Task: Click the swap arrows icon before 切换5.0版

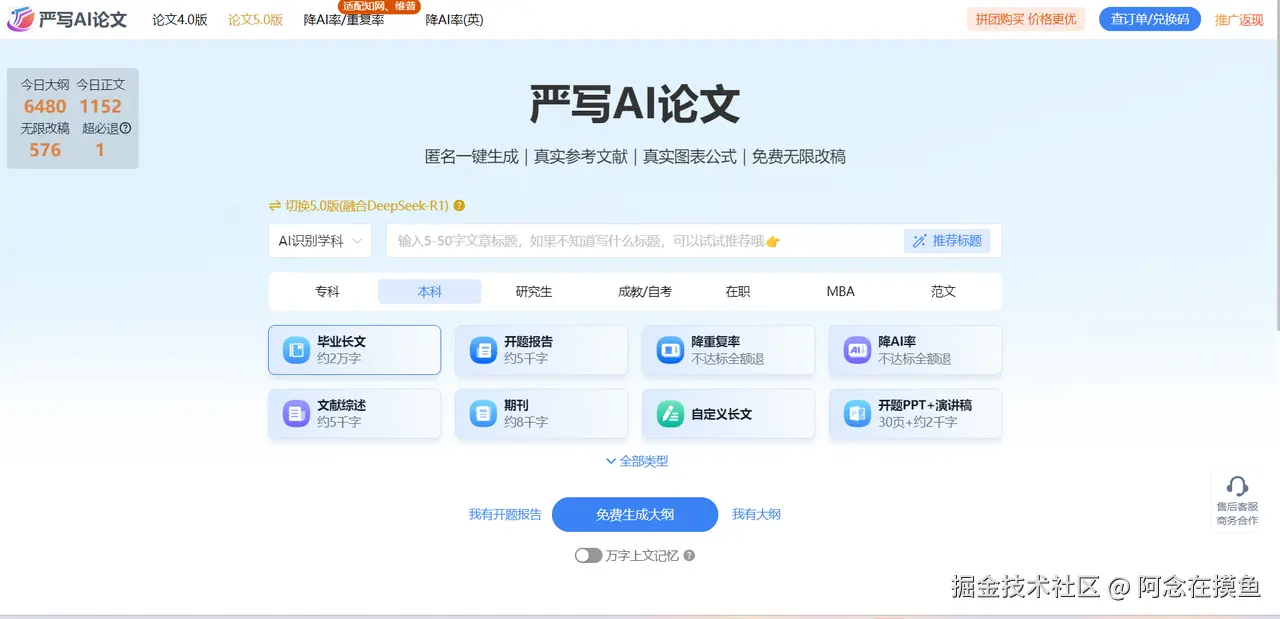Action: click(275, 206)
